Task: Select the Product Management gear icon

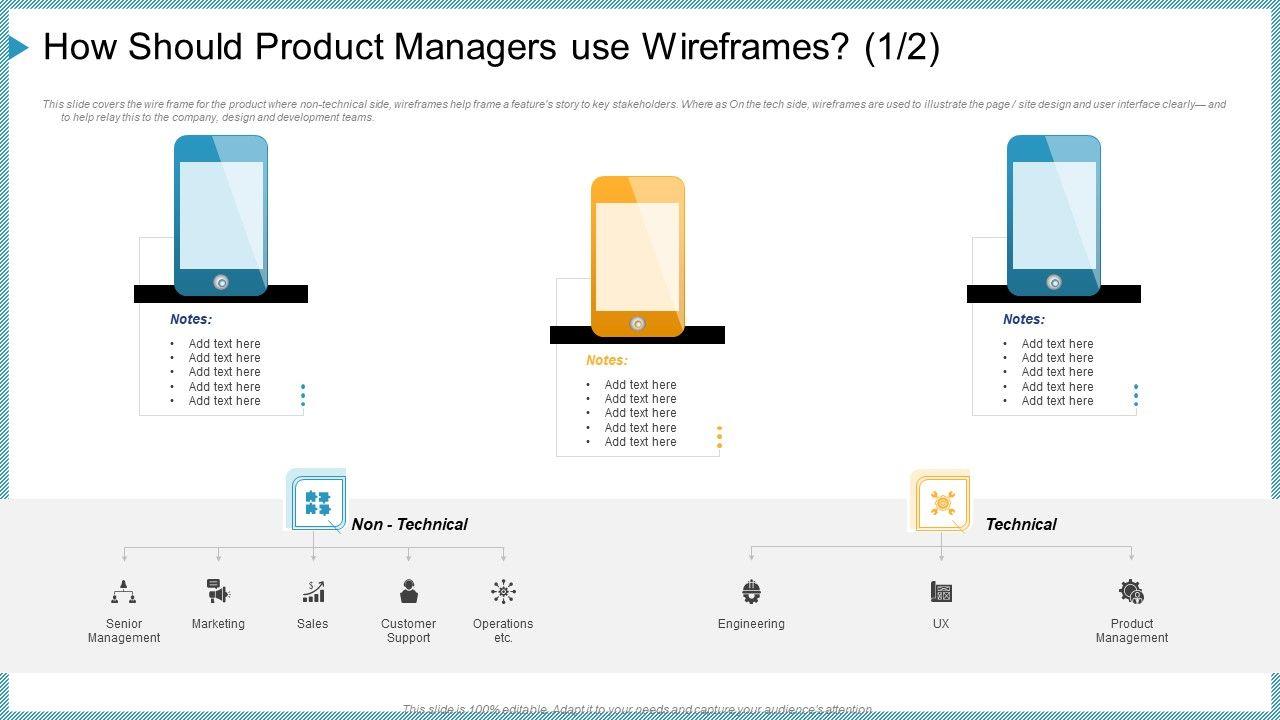Action: (1131, 592)
